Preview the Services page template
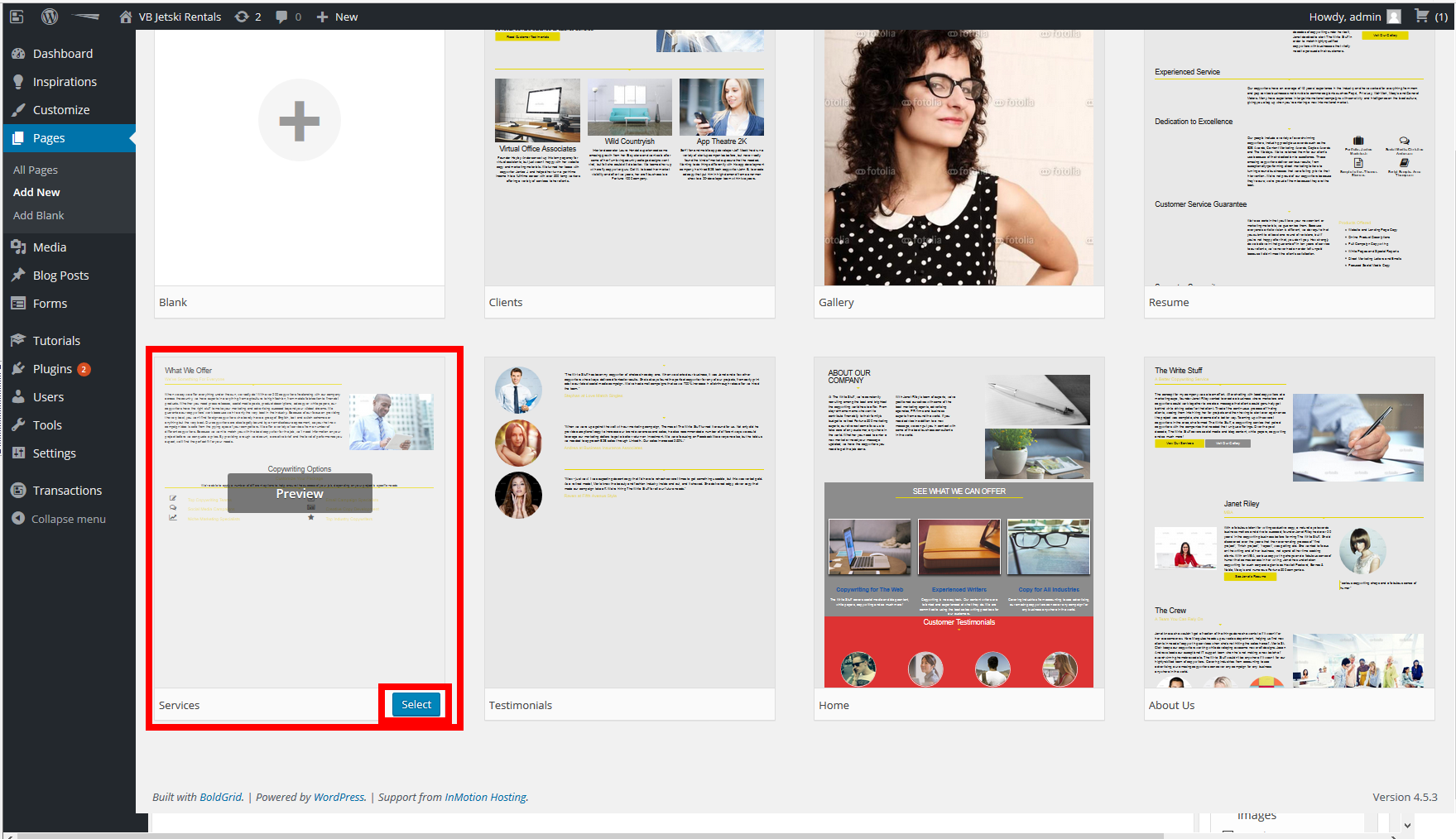The width and height of the screenshot is (1456, 839). (x=300, y=493)
